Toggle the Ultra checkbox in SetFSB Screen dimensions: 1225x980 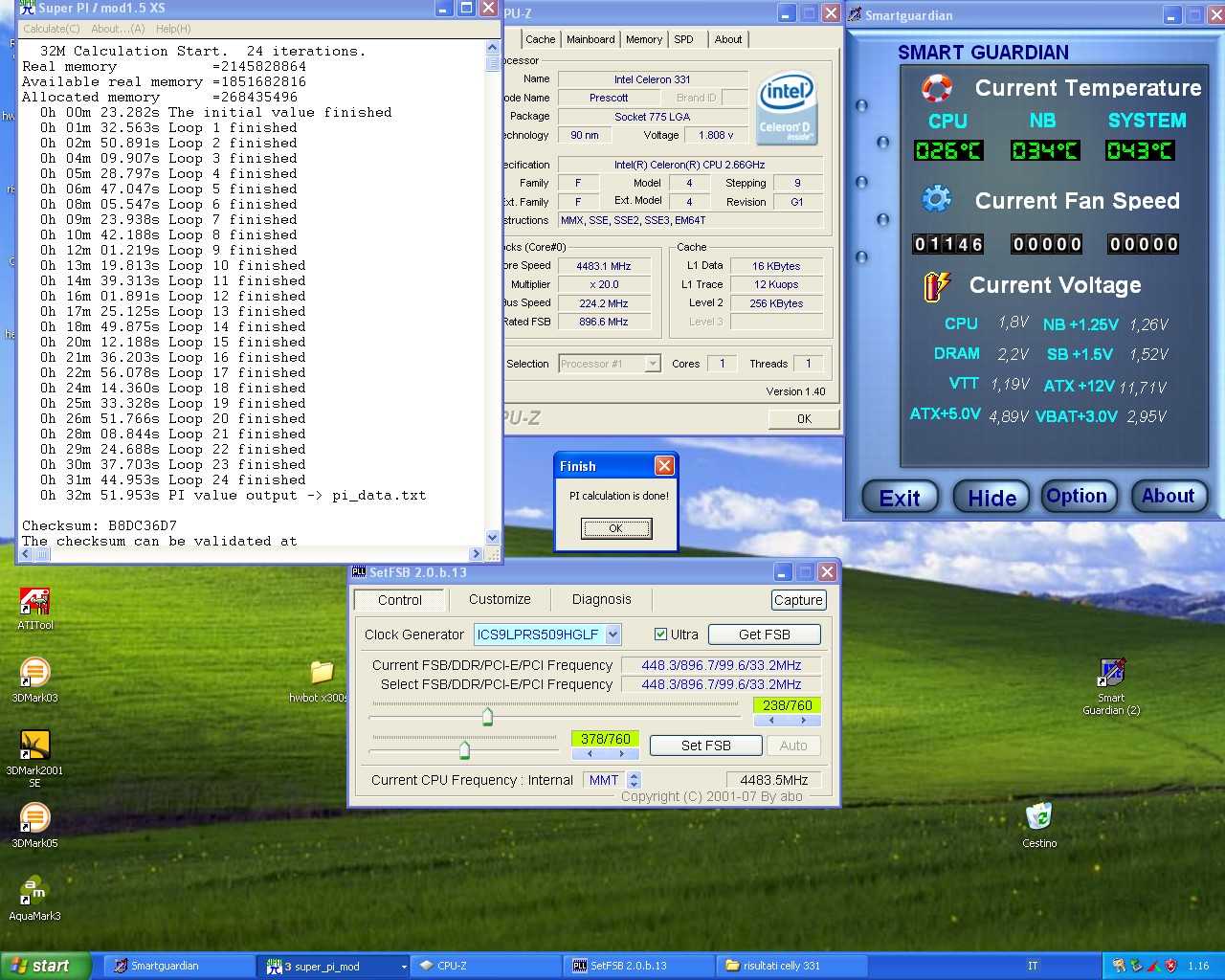[660, 635]
